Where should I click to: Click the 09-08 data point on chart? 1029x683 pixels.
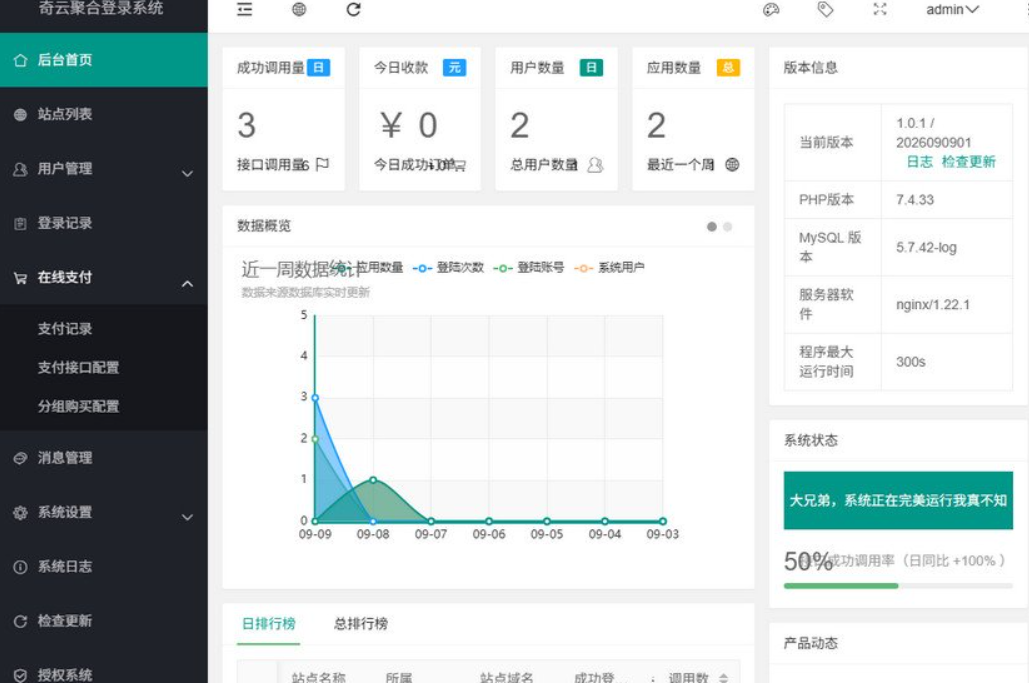point(373,480)
